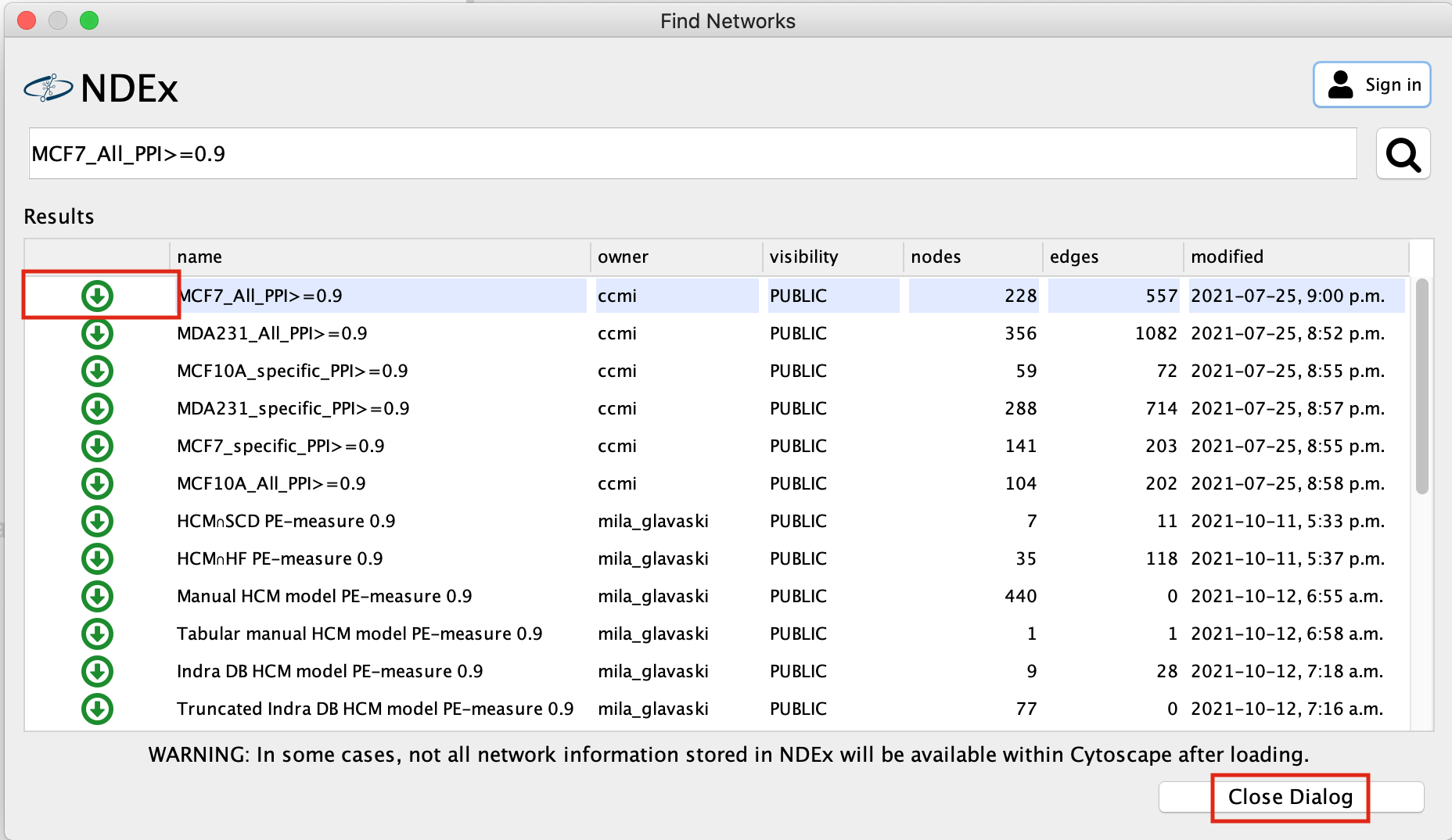This screenshot has height=840, width=1452.
Task: Click the Close Dialog button
Action: (x=1290, y=797)
